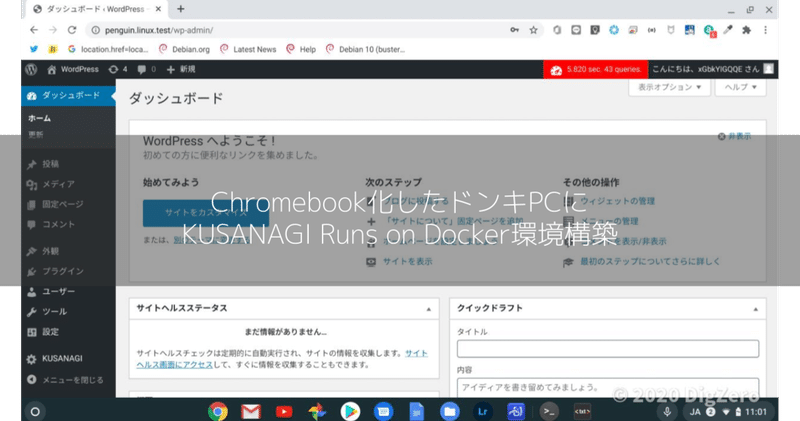
Task: Open the Debian.org bookmark
Action: pos(184,49)
